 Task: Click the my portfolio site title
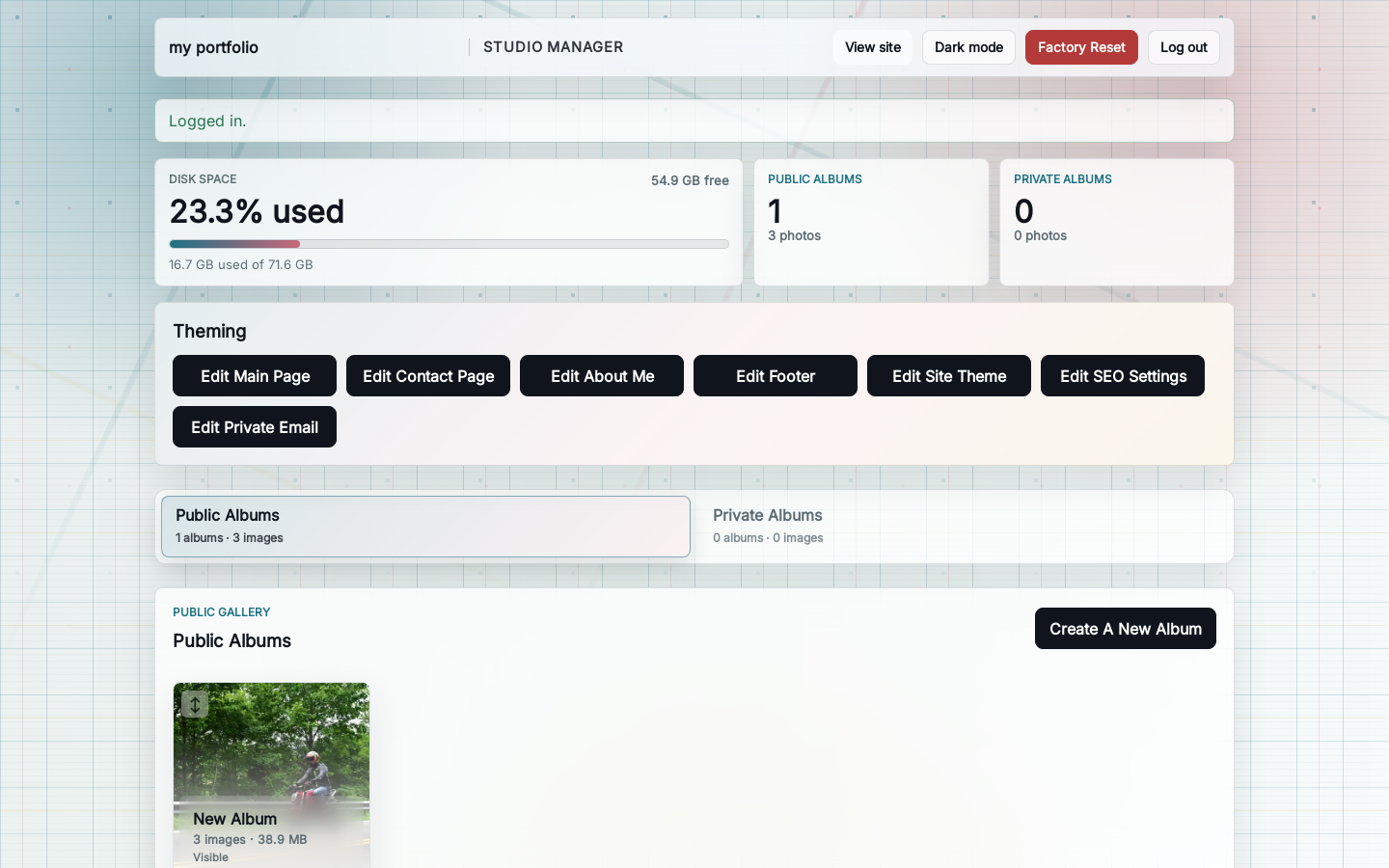(213, 47)
